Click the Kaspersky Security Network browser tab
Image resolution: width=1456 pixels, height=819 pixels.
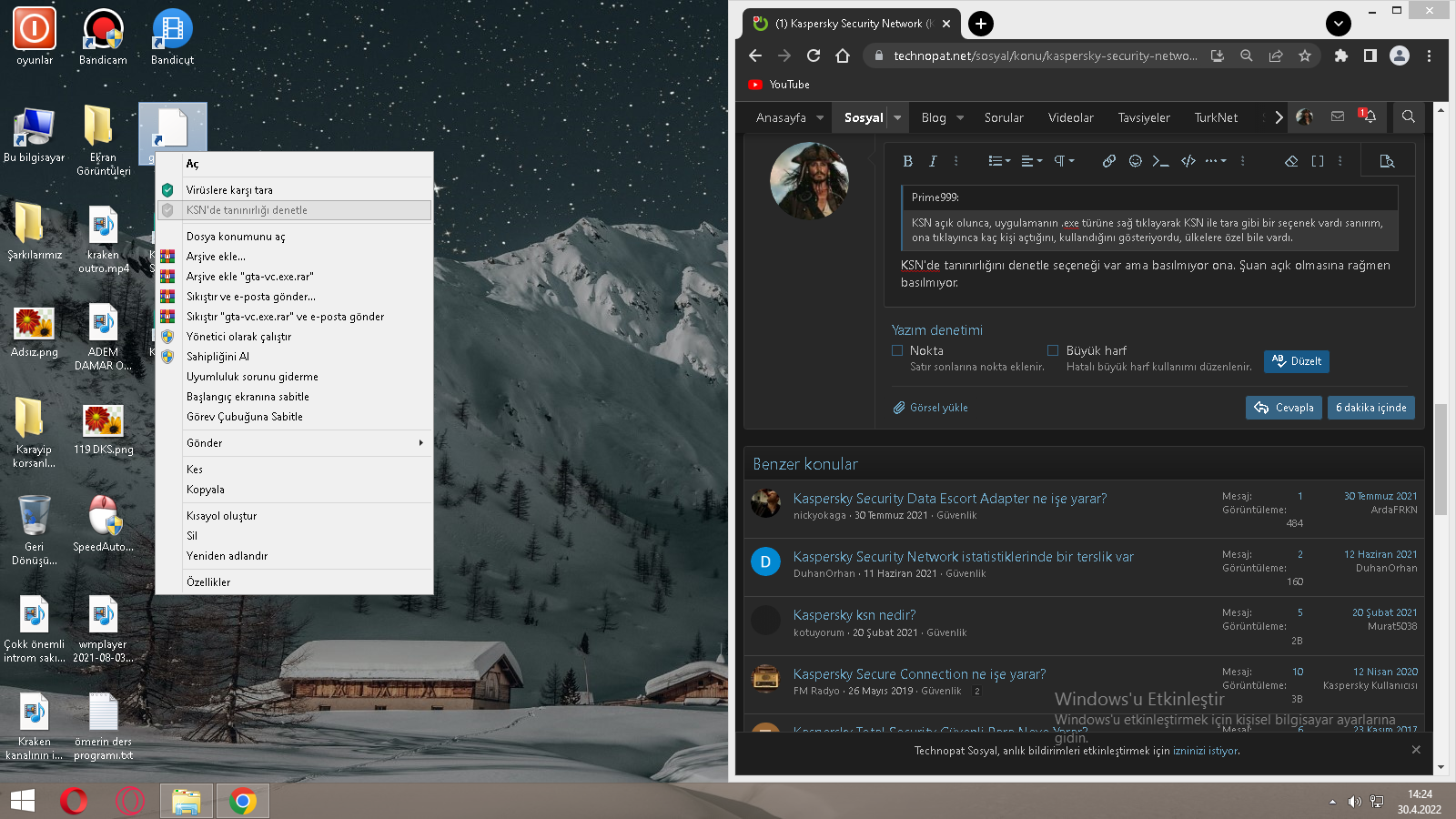pos(852,24)
